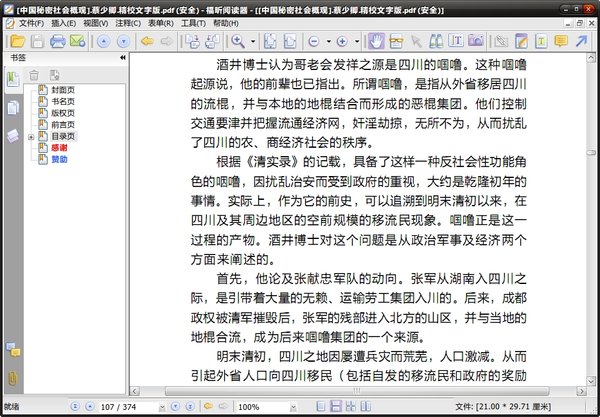
Task: Open the 工具(T) menu
Action: point(193,24)
